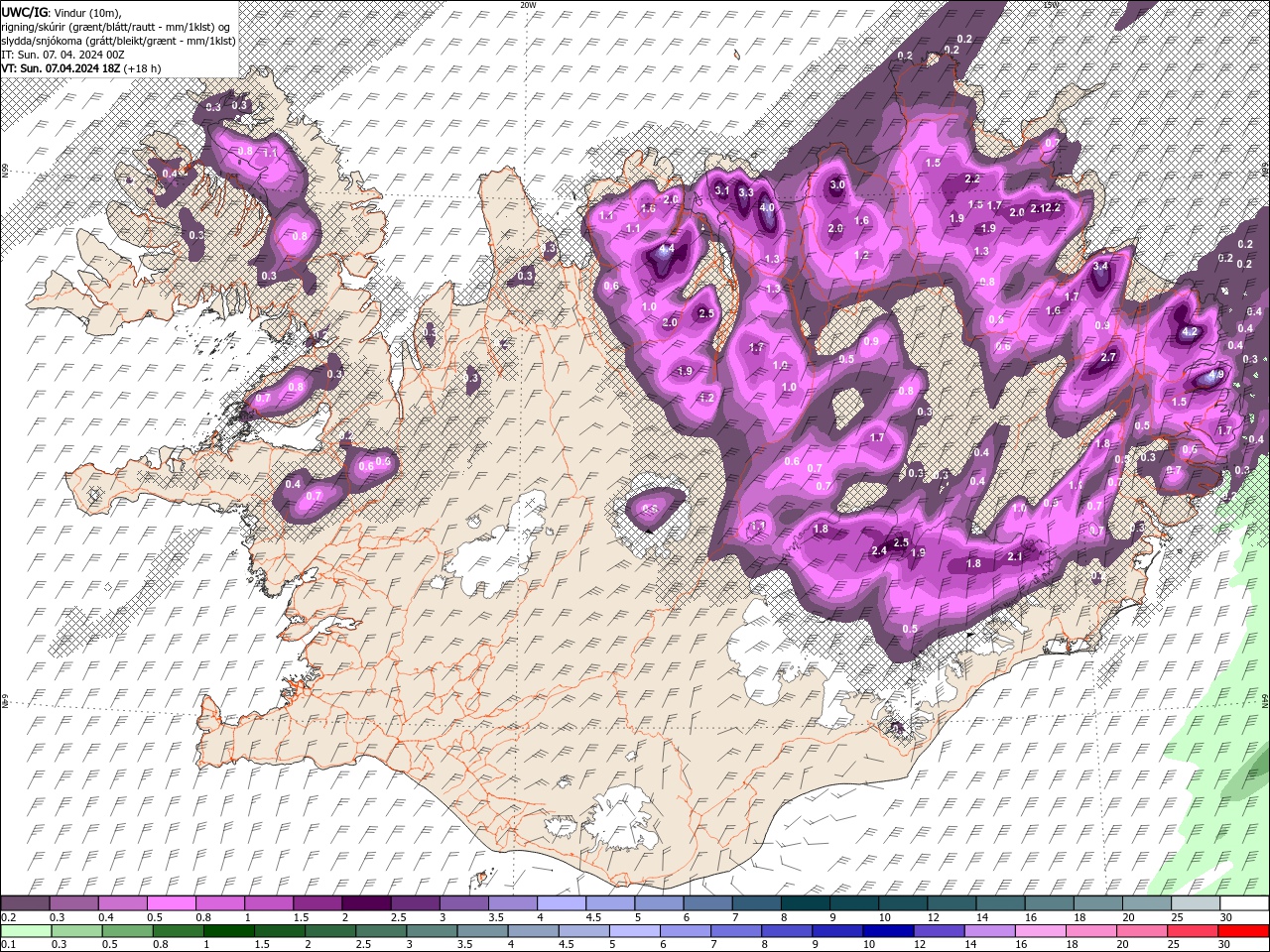Click the '0.1' label on the green legend bar
Viewport: 1270px width, 952px height.
[8, 944]
